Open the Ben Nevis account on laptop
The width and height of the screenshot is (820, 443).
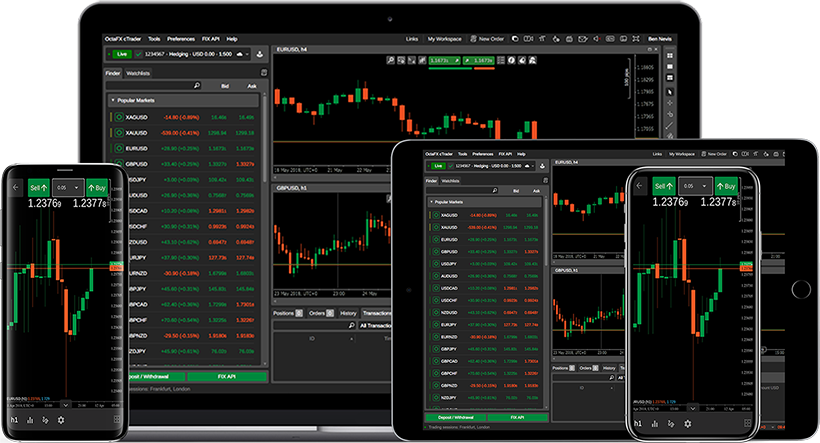[x=659, y=39]
